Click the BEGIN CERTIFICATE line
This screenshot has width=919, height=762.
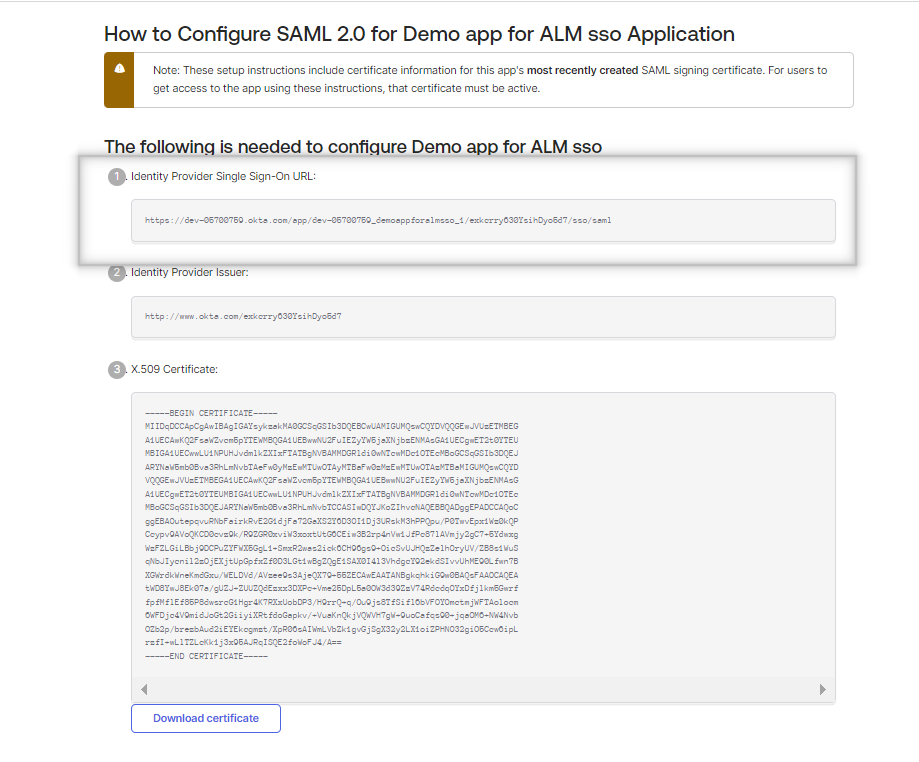pyautogui.click(x=210, y=413)
